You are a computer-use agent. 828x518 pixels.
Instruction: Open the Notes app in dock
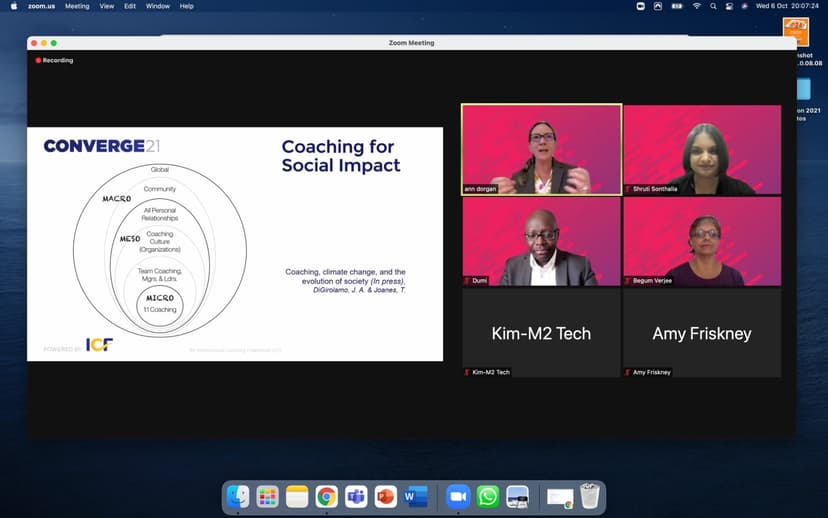[x=297, y=497]
